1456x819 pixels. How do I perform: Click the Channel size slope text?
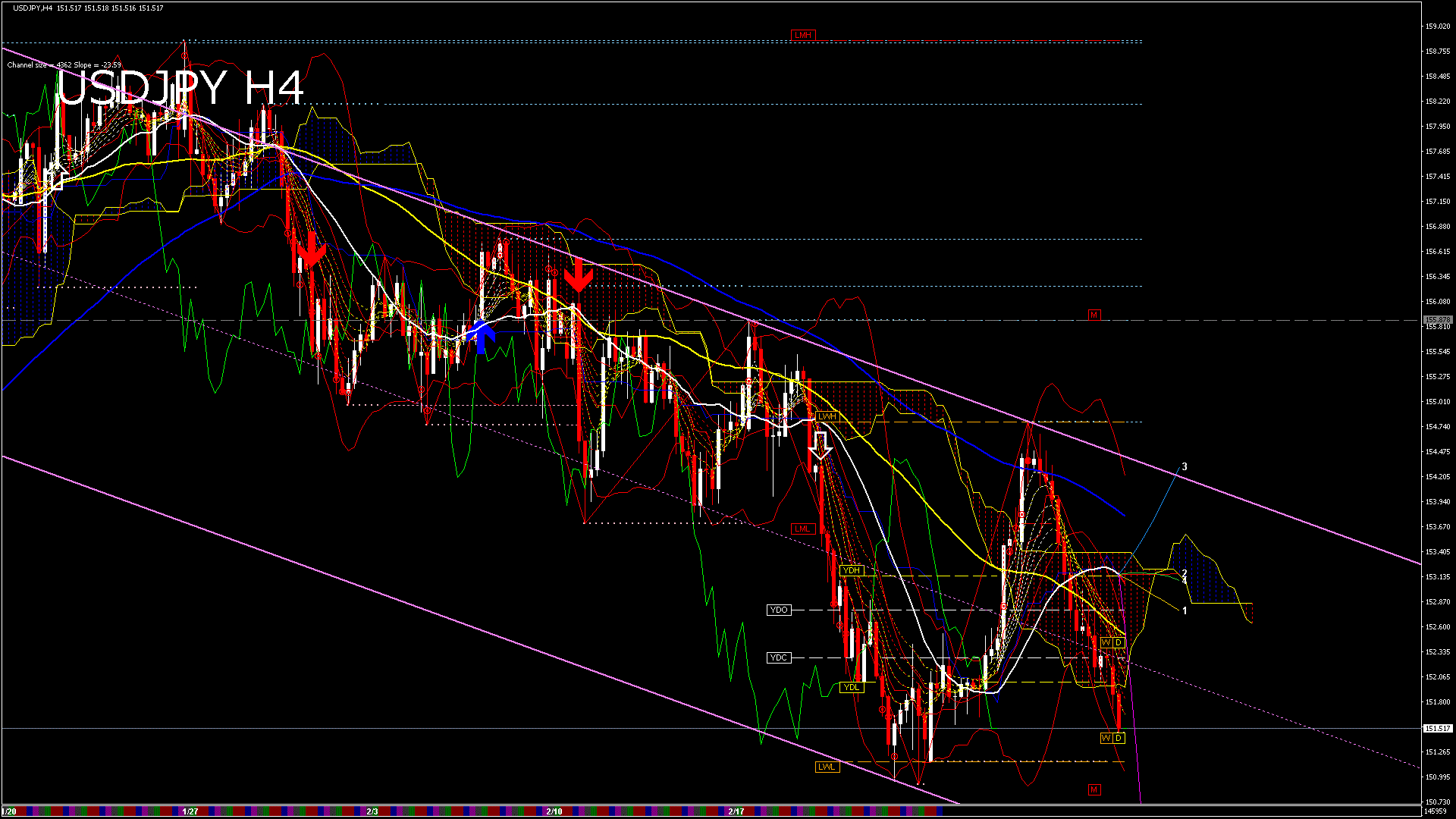(64, 65)
